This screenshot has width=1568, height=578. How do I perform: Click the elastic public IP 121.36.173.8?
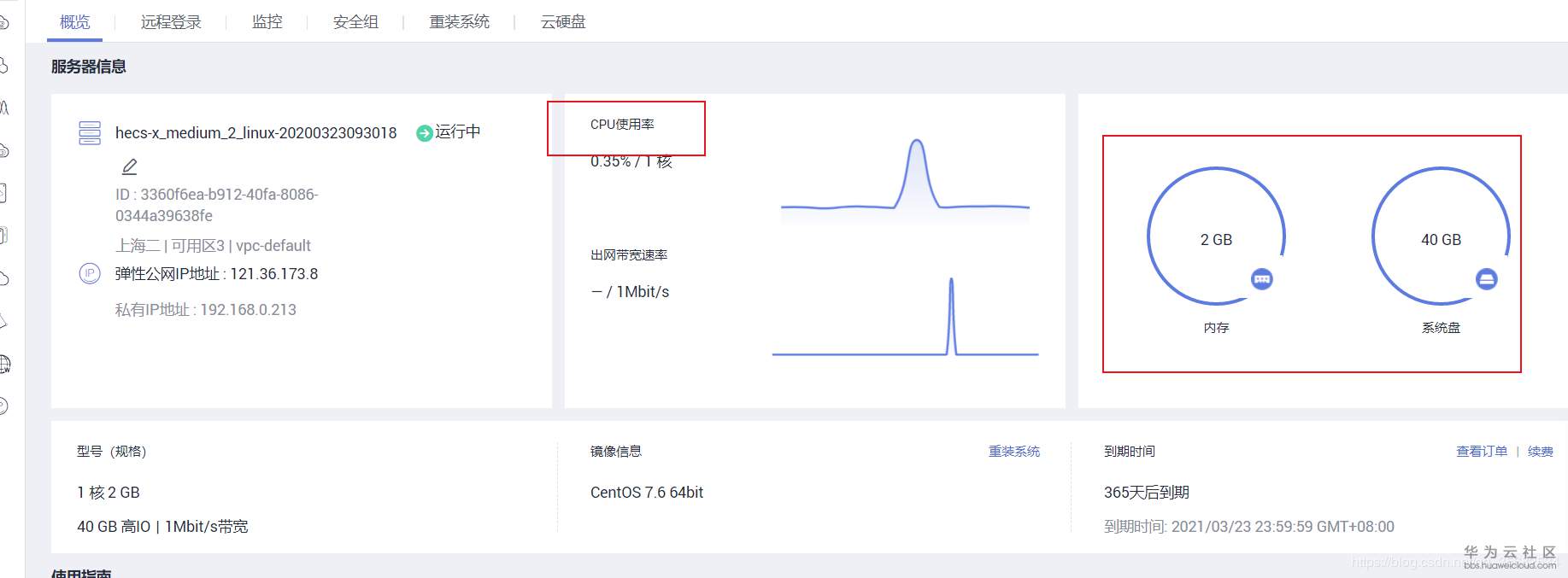tap(274, 274)
